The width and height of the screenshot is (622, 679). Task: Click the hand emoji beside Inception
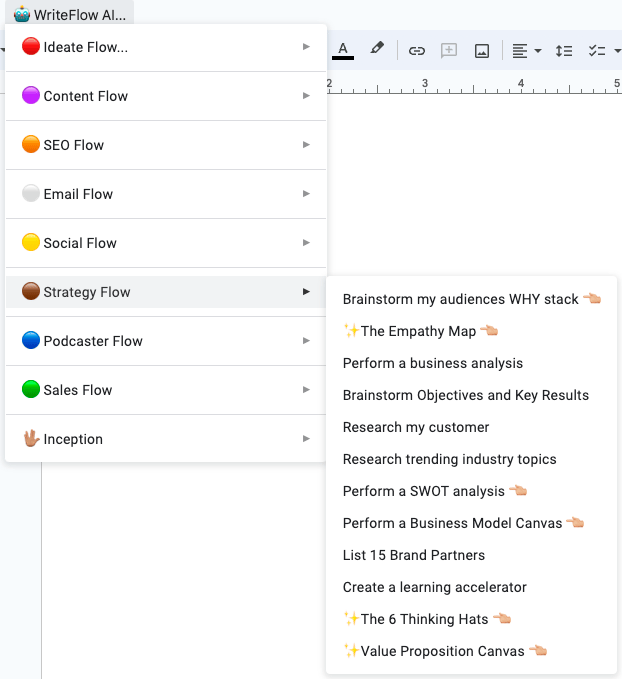click(31, 438)
